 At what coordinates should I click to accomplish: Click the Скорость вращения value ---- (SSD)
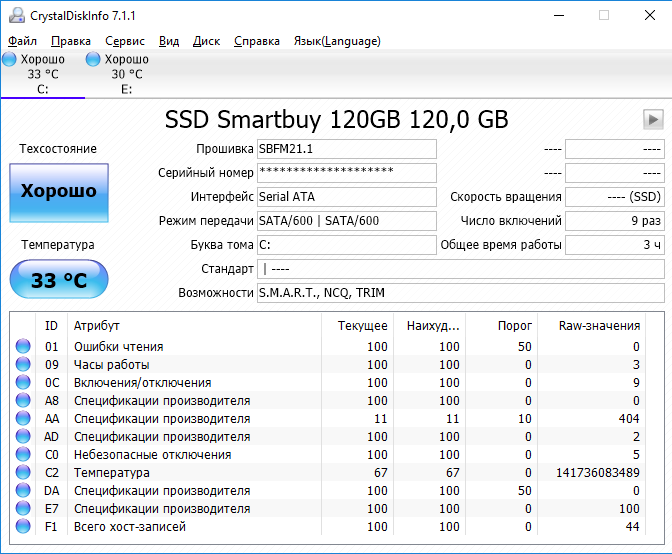point(615,197)
